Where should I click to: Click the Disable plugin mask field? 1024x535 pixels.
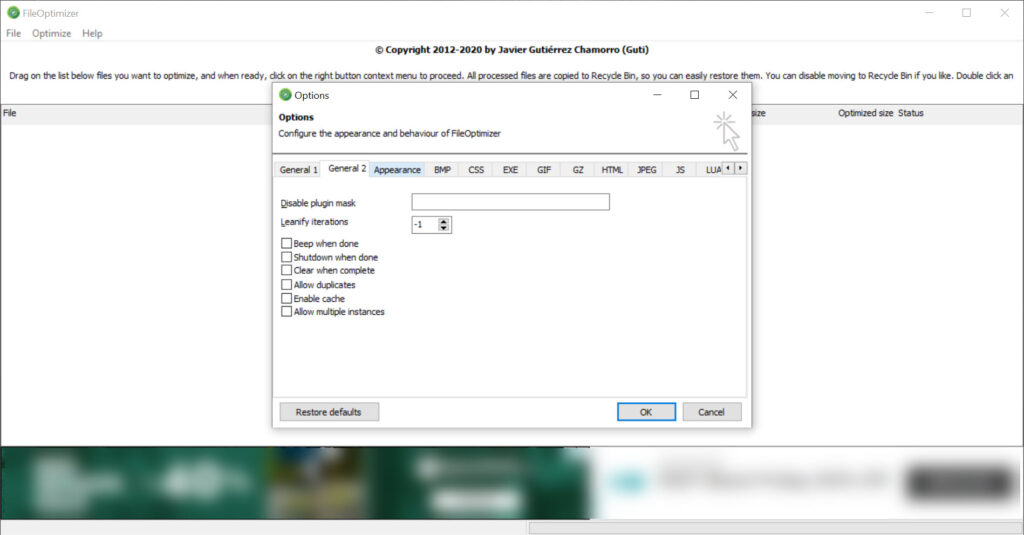click(x=511, y=202)
